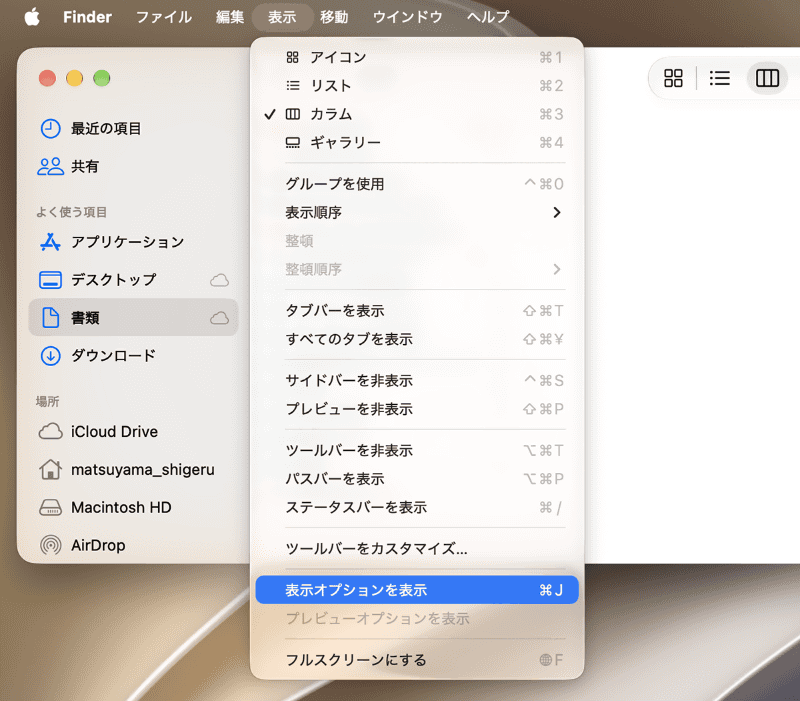Click the red close window button
The width and height of the screenshot is (800, 701).
point(47,78)
